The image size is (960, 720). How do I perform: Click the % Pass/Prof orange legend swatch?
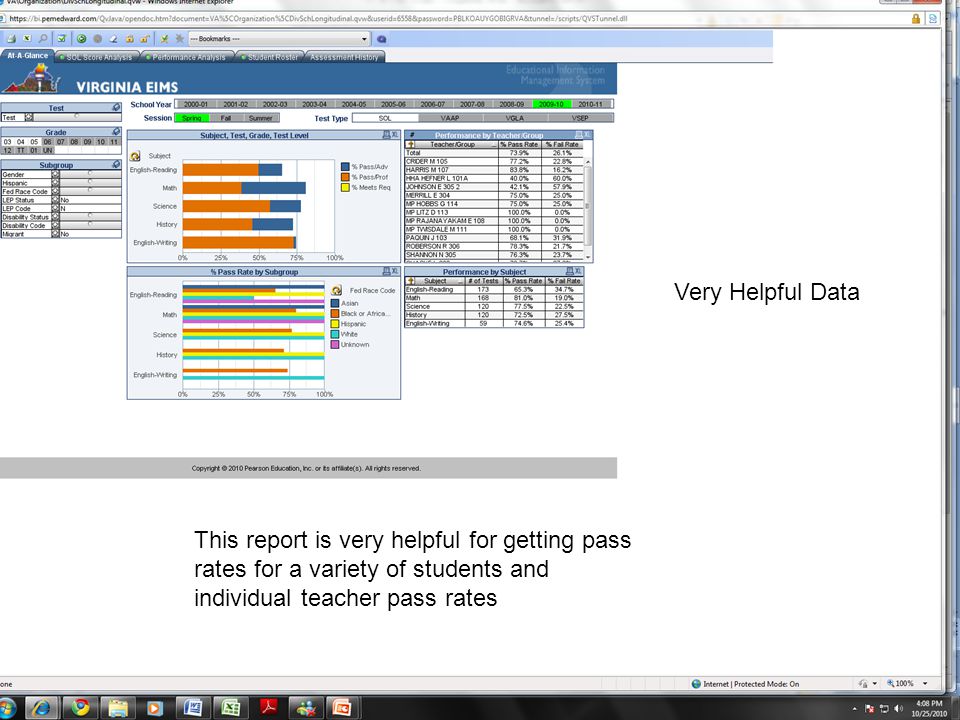click(345, 177)
